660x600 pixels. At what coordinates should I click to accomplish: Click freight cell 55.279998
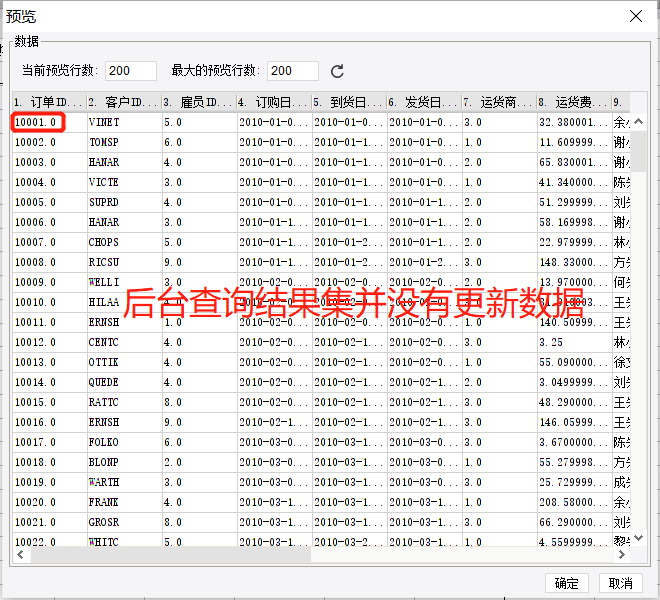tap(574, 462)
